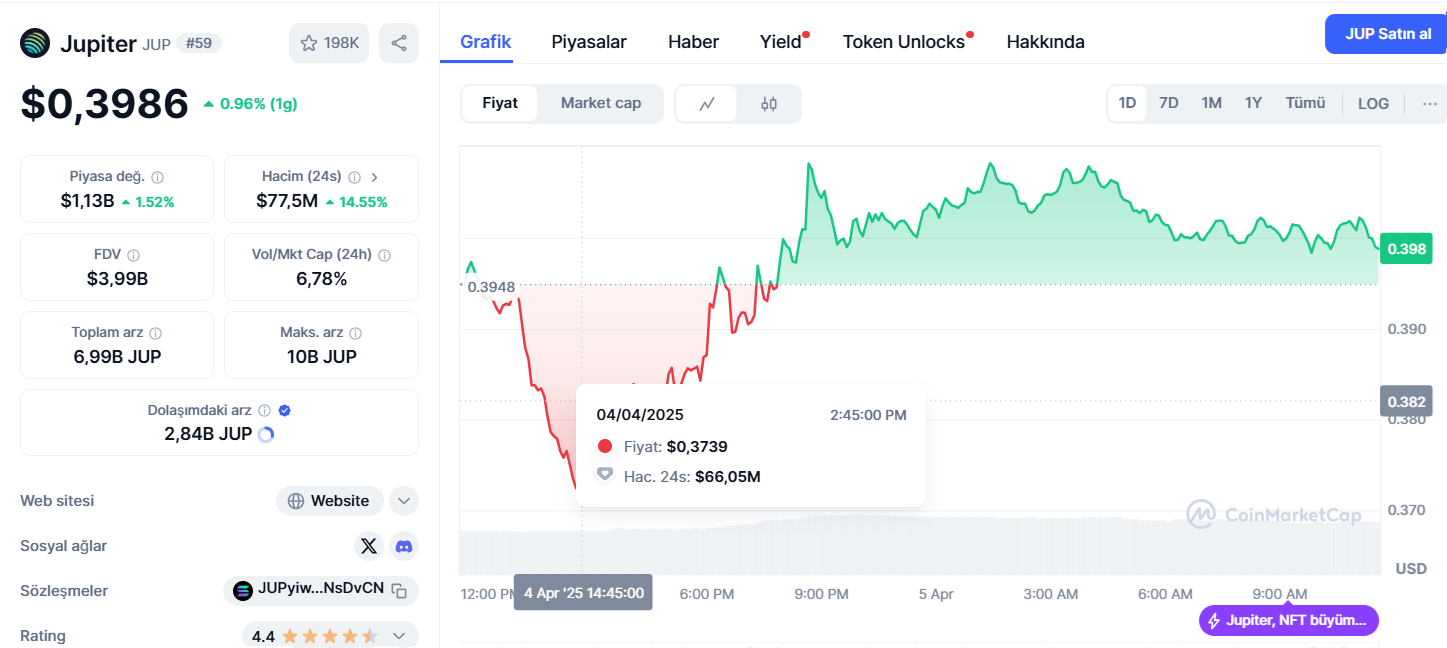Click info icon beside Vol/Mkt Cap (24h)

click(384, 255)
